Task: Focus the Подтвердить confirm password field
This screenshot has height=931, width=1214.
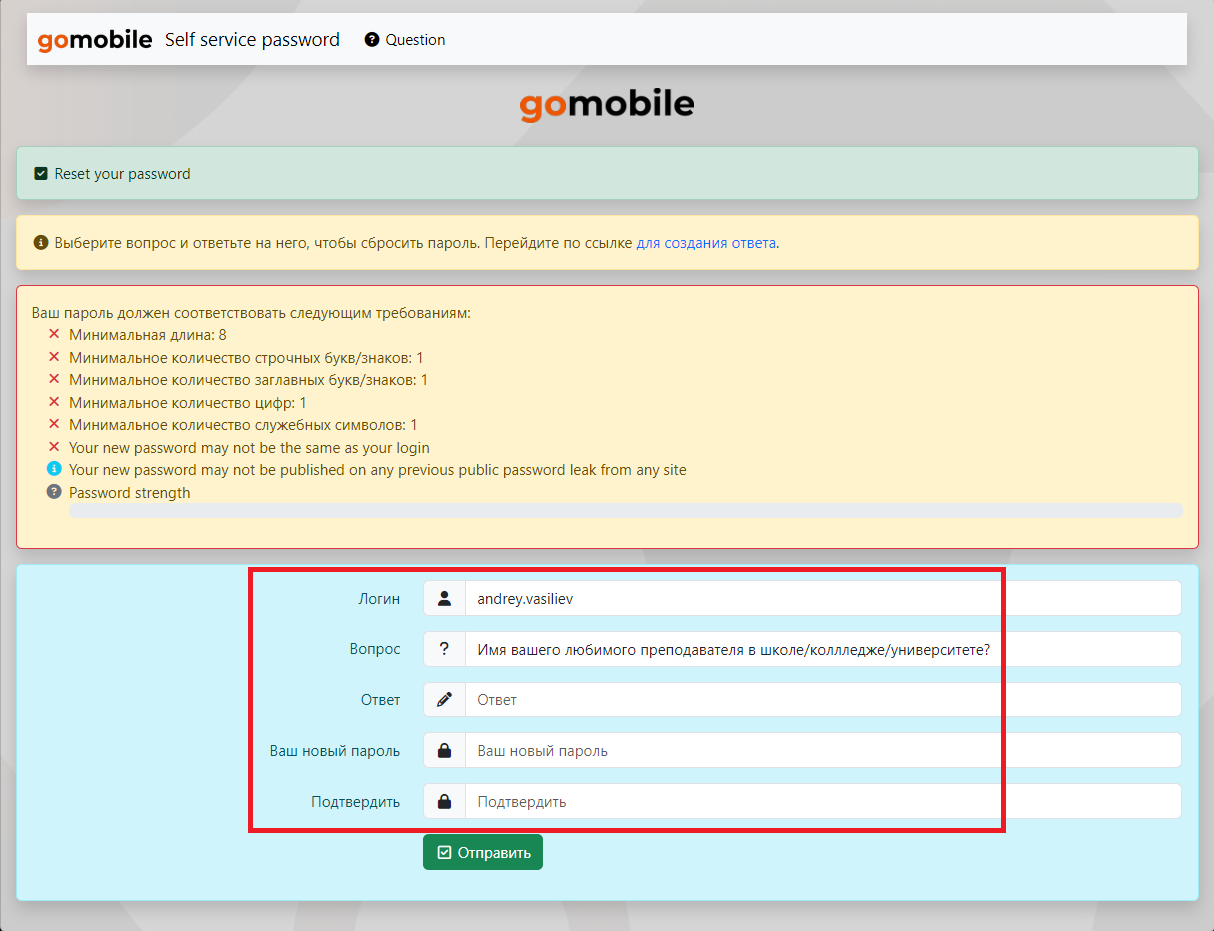Action: tap(822, 802)
